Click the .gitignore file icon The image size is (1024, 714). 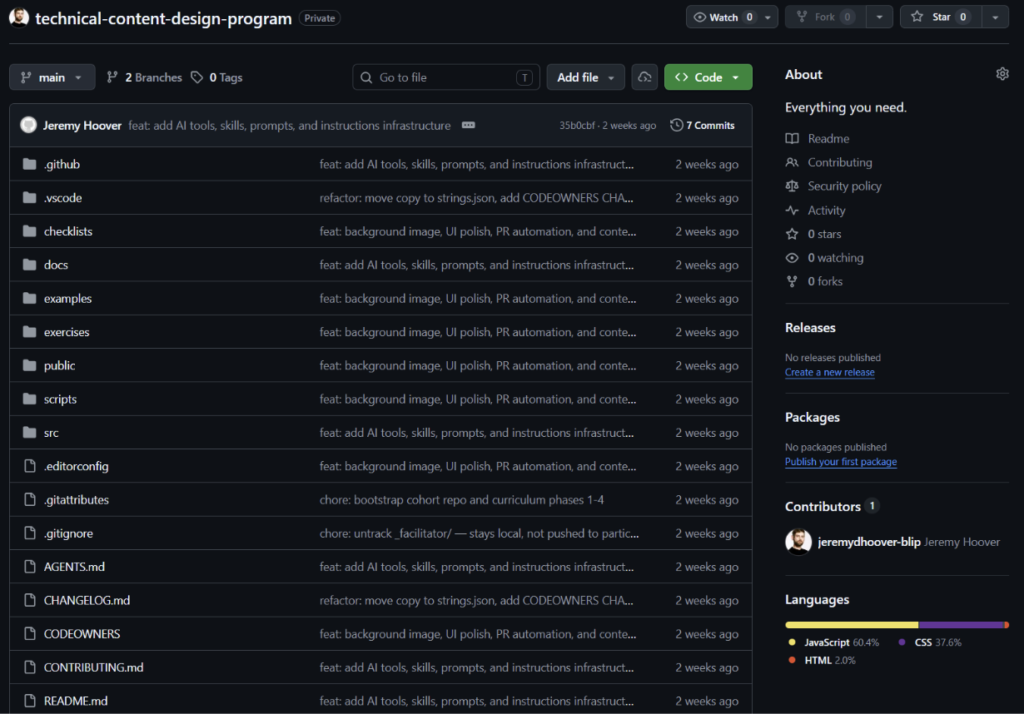point(29,533)
